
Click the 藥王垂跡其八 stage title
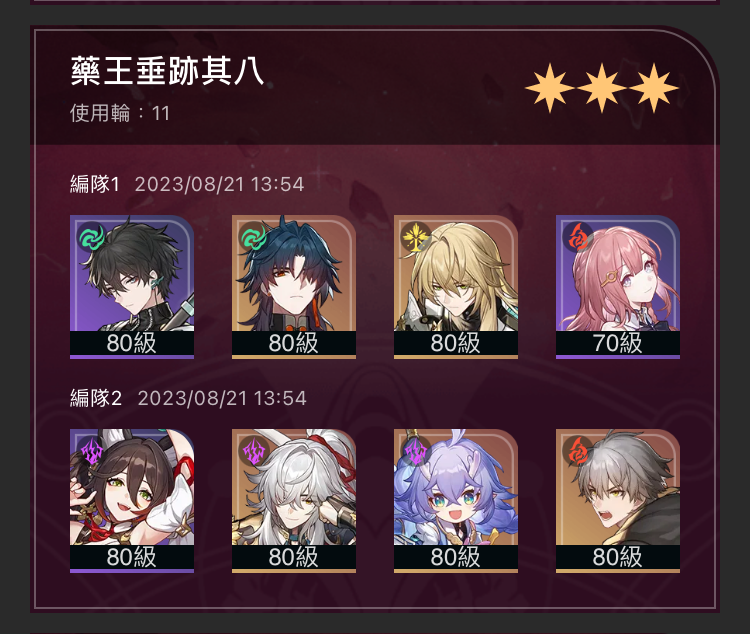coord(167,71)
